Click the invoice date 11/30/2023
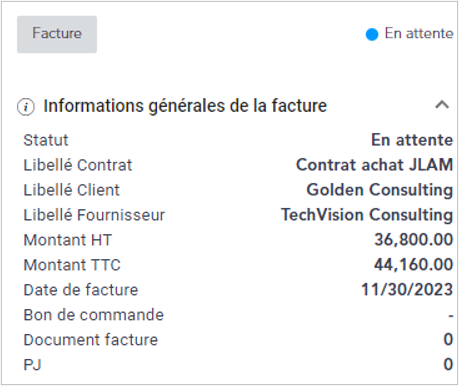459x386 pixels. pos(407,290)
